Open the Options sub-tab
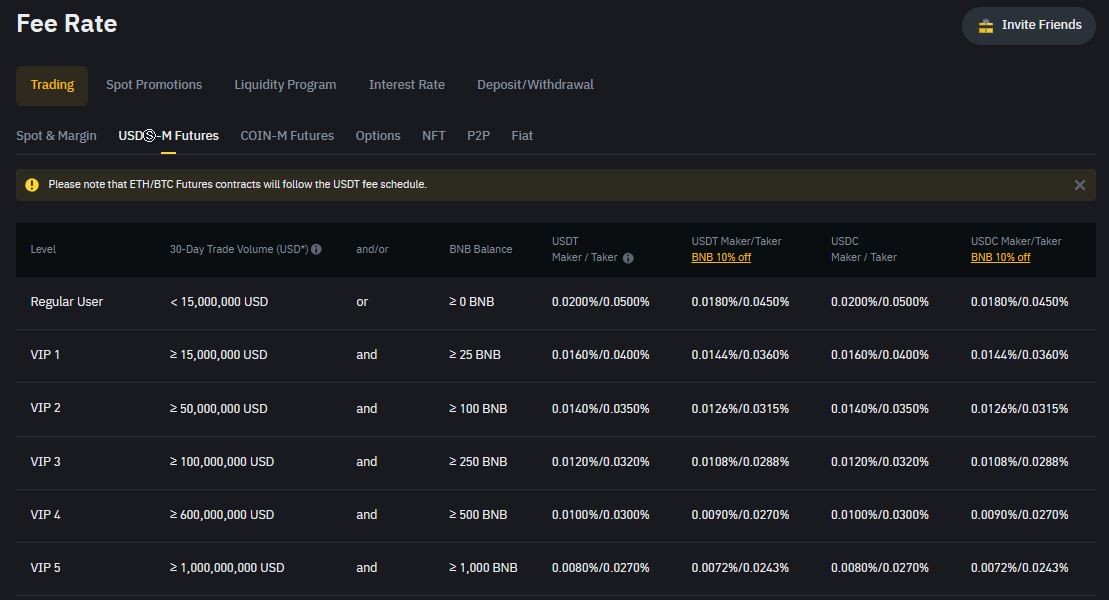This screenshot has height=600, width=1109. point(378,136)
